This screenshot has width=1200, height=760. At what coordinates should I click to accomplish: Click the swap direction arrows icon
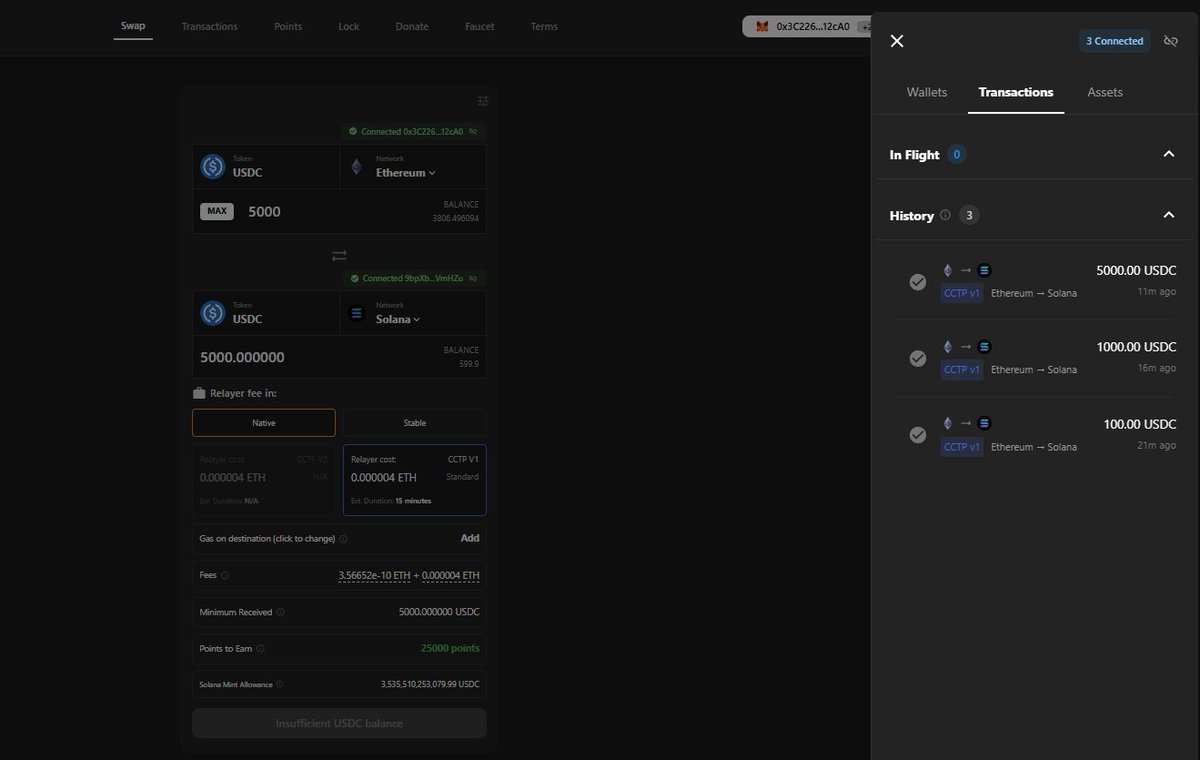339,255
